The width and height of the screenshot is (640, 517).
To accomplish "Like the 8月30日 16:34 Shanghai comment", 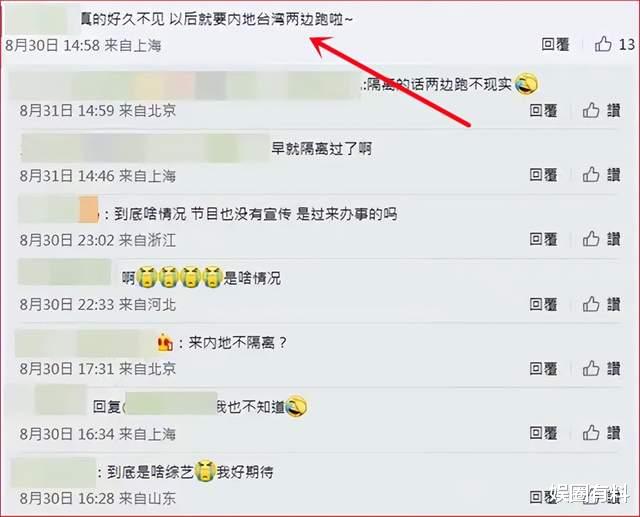I will pyautogui.click(x=591, y=433).
